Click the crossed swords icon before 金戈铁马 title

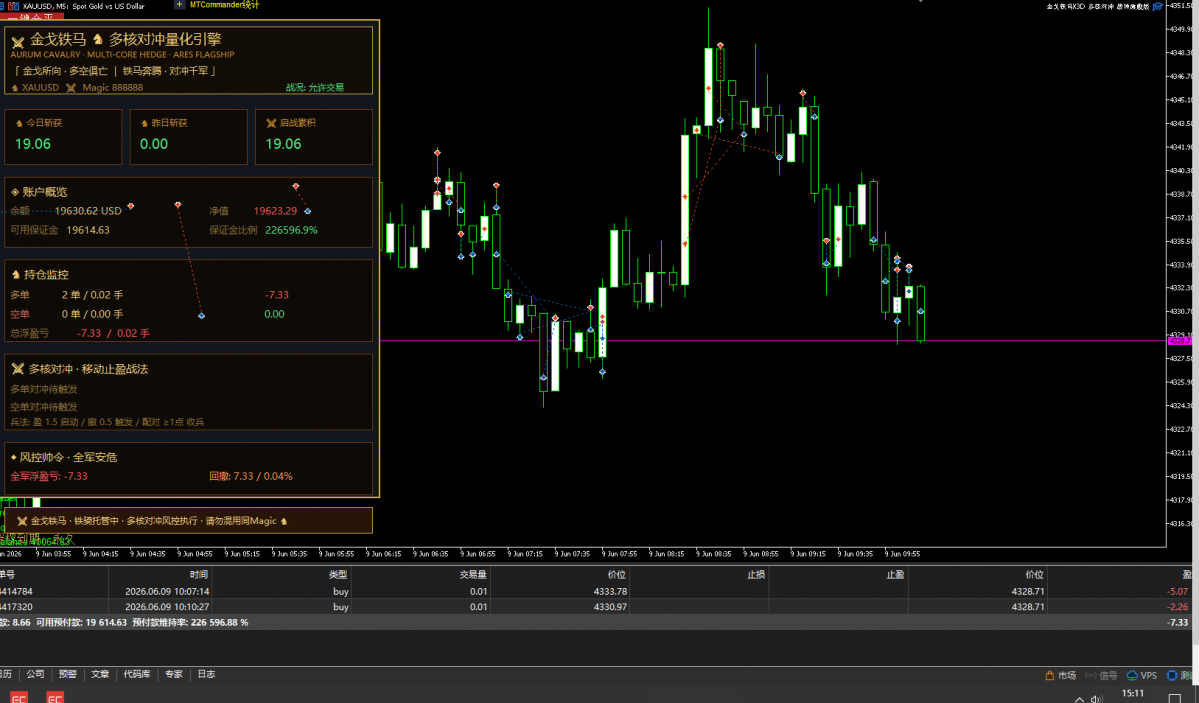tap(18, 41)
